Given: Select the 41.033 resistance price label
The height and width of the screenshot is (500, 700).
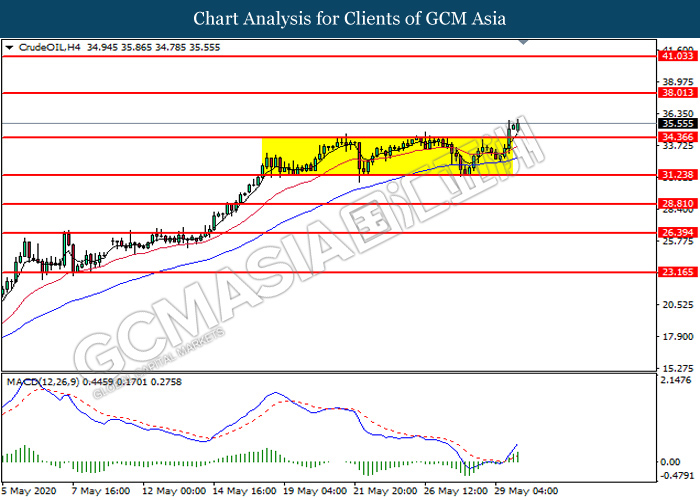Looking at the screenshot, I should 678,56.
